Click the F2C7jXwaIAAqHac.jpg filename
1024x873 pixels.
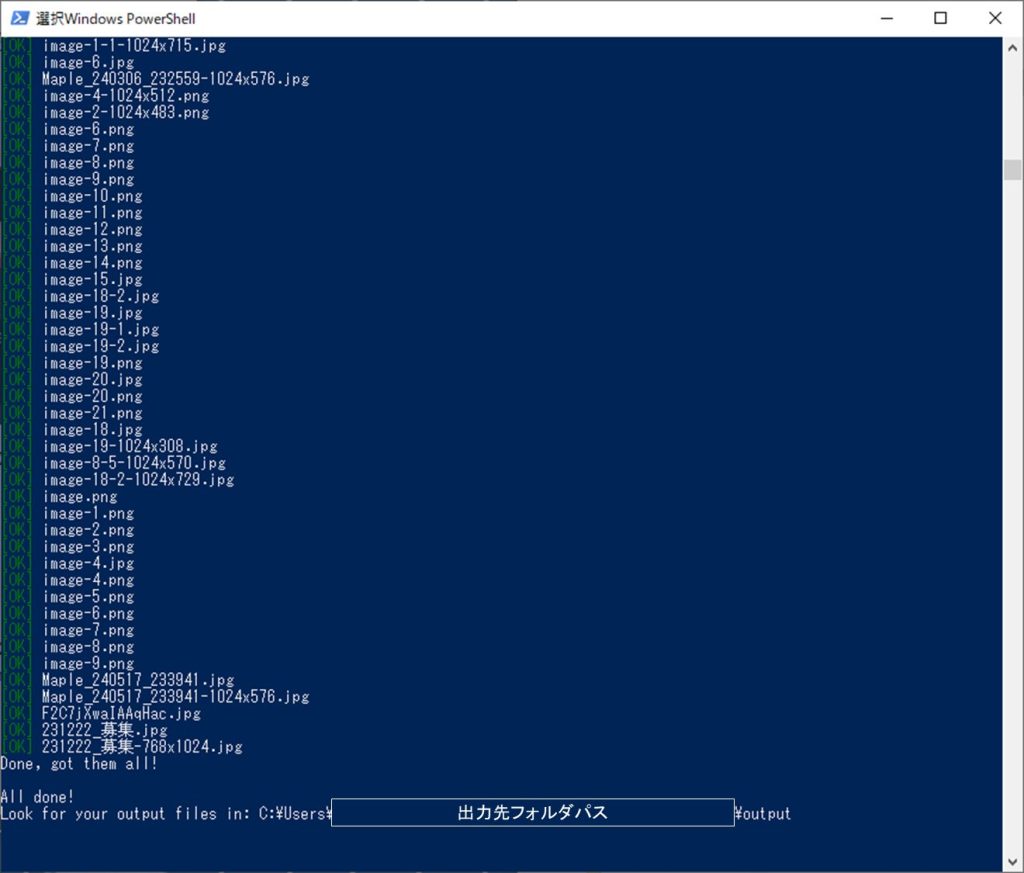(121, 714)
